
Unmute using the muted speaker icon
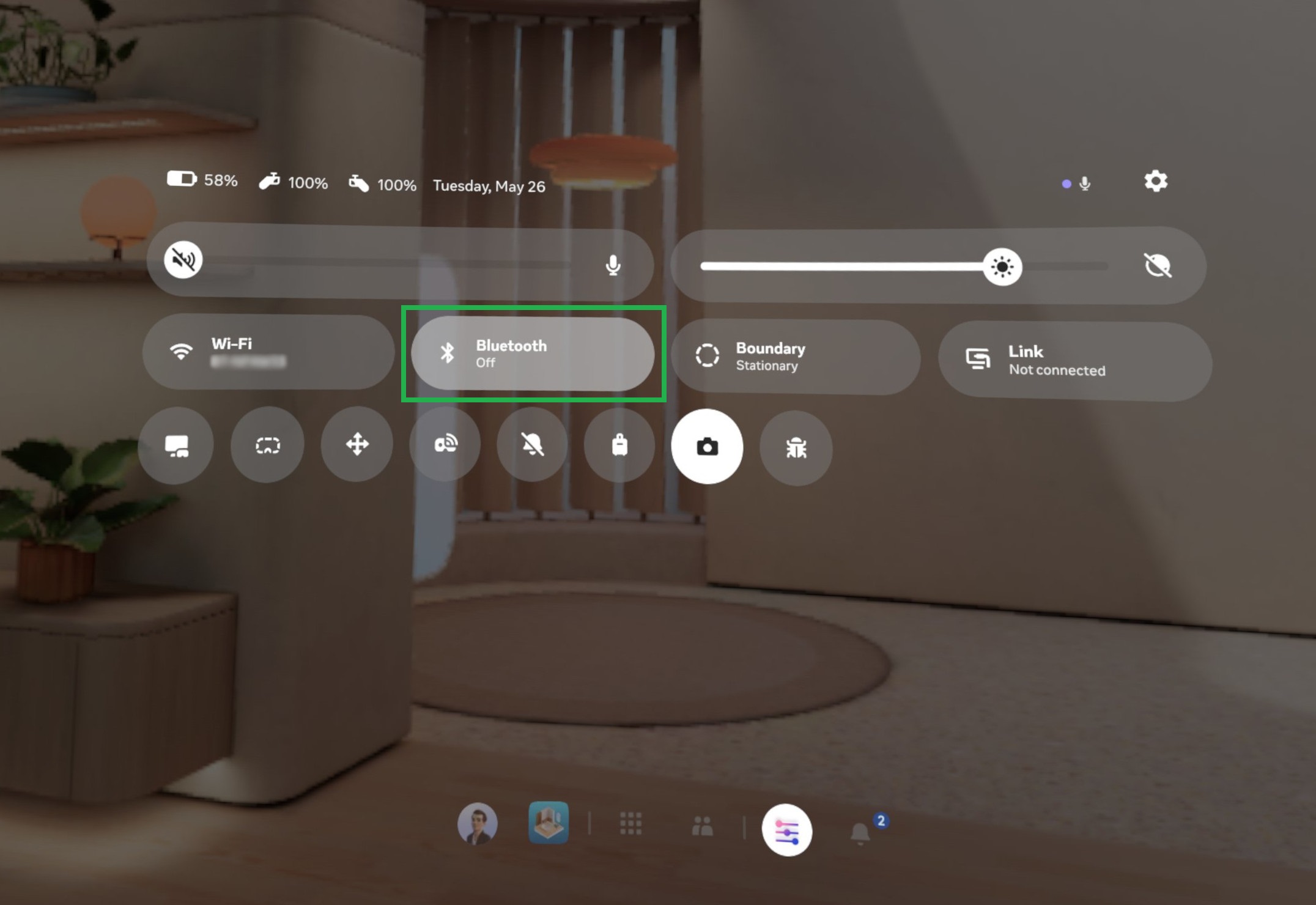[x=183, y=260]
